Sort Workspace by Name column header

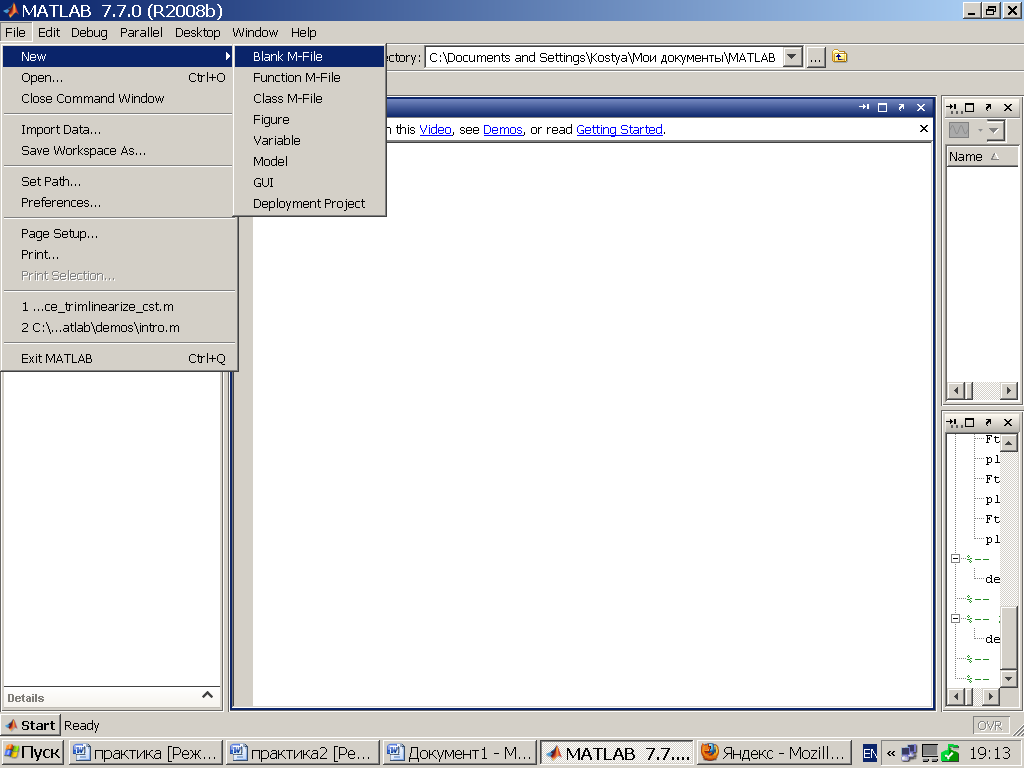(982, 157)
